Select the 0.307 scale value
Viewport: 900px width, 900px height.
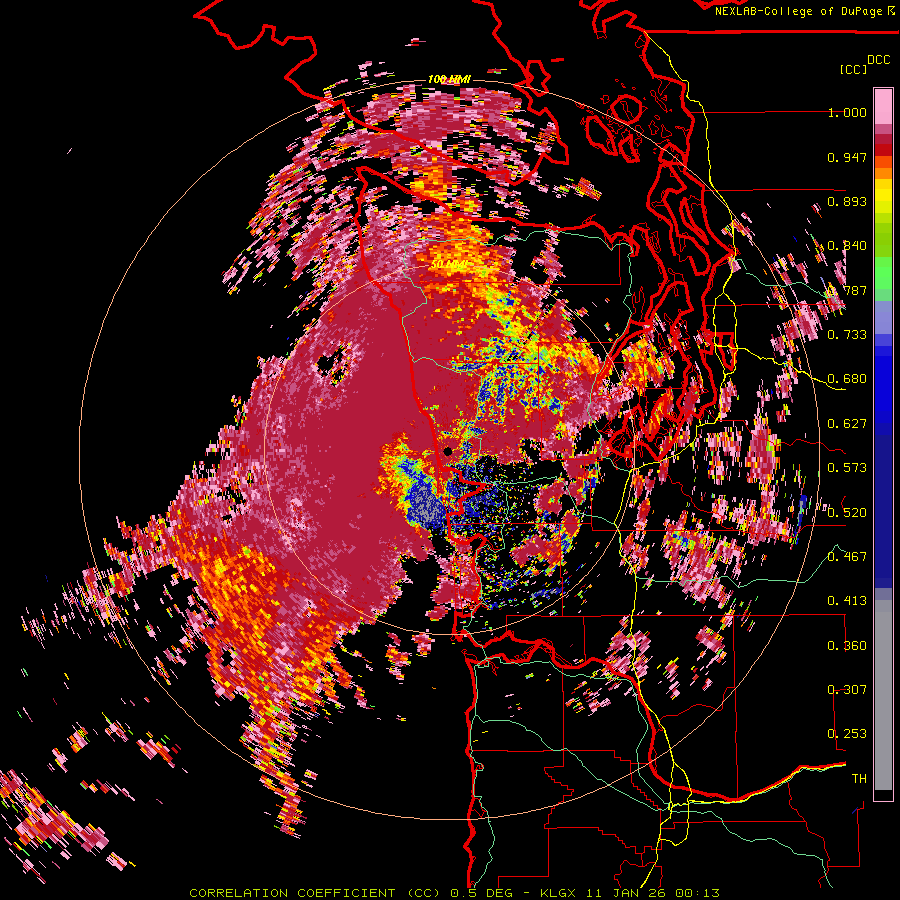(x=847, y=689)
